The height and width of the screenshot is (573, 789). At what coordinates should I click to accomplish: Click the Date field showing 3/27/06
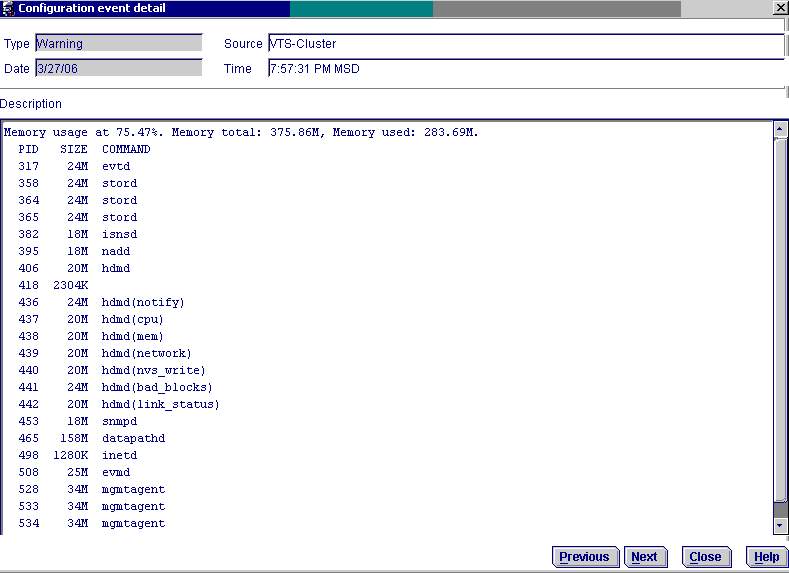(118, 69)
